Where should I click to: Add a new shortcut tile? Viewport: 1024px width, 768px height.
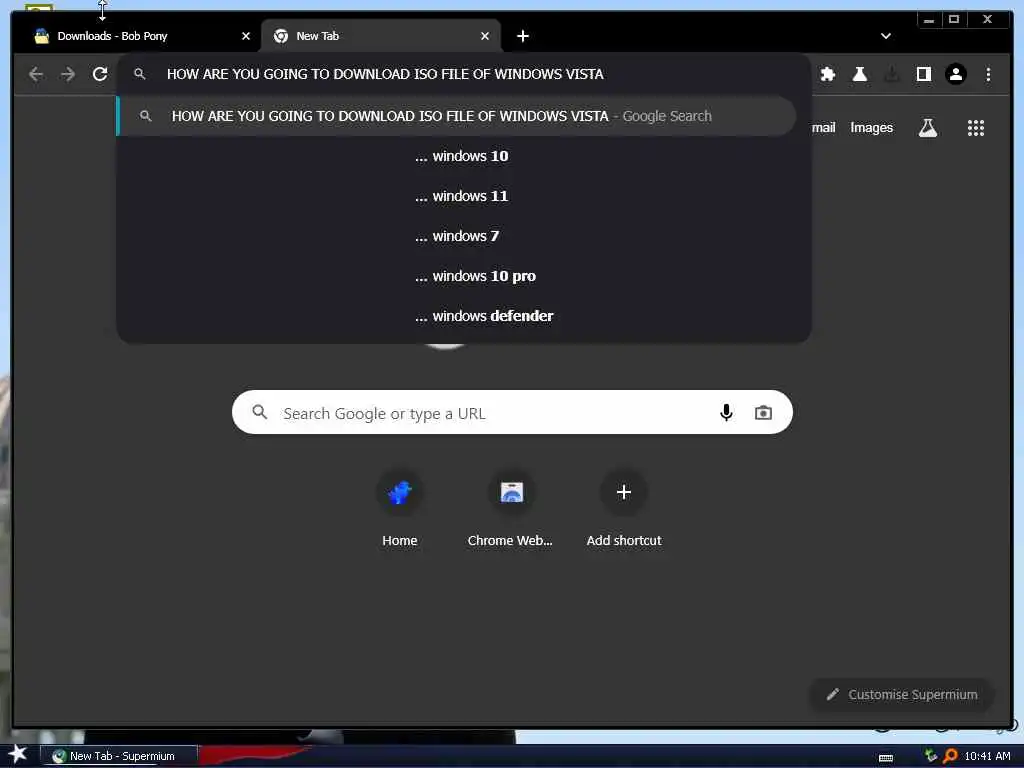[x=624, y=509]
